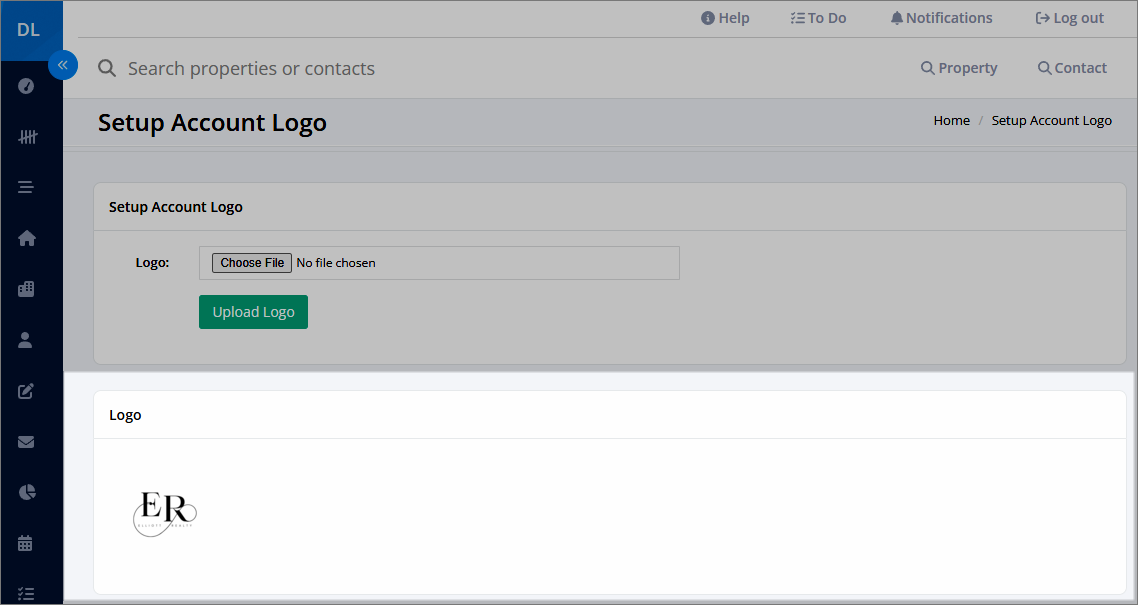The width and height of the screenshot is (1138, 605).
Task: Open the To Do menu
Action: tap(818, 17)
